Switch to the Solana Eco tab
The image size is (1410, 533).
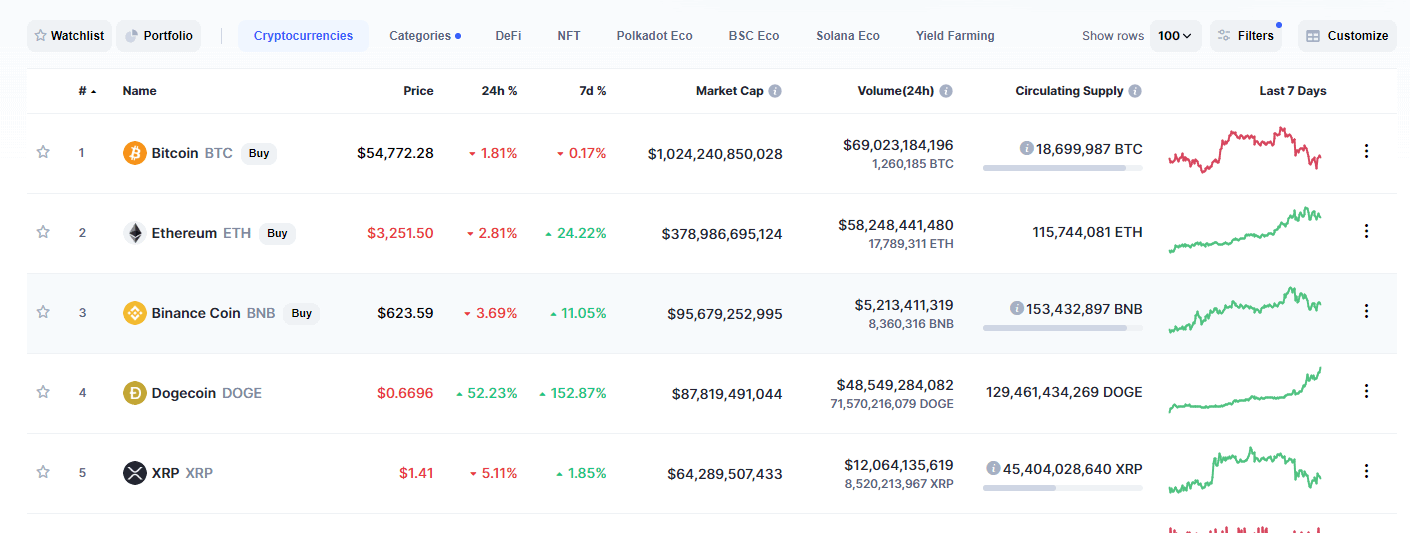pyautogui.click(x=848, y=36)
